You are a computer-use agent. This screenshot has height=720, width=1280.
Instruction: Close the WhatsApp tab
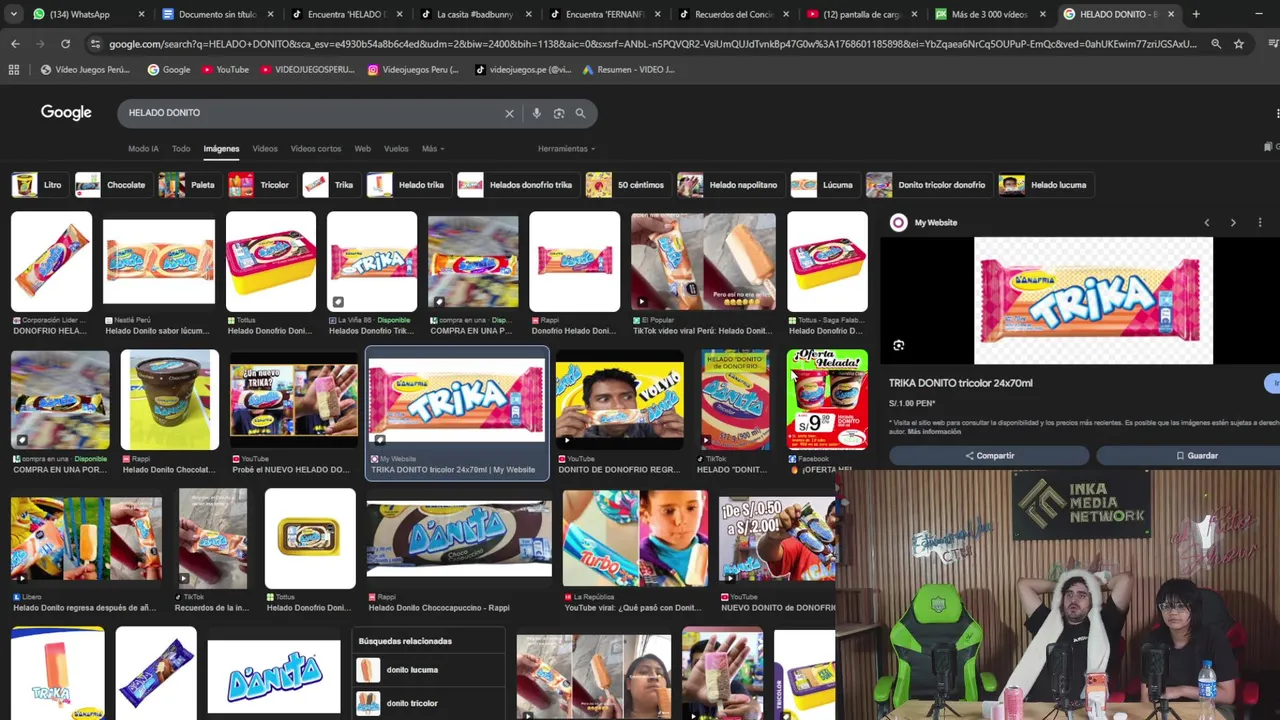[x=141, y=14]
